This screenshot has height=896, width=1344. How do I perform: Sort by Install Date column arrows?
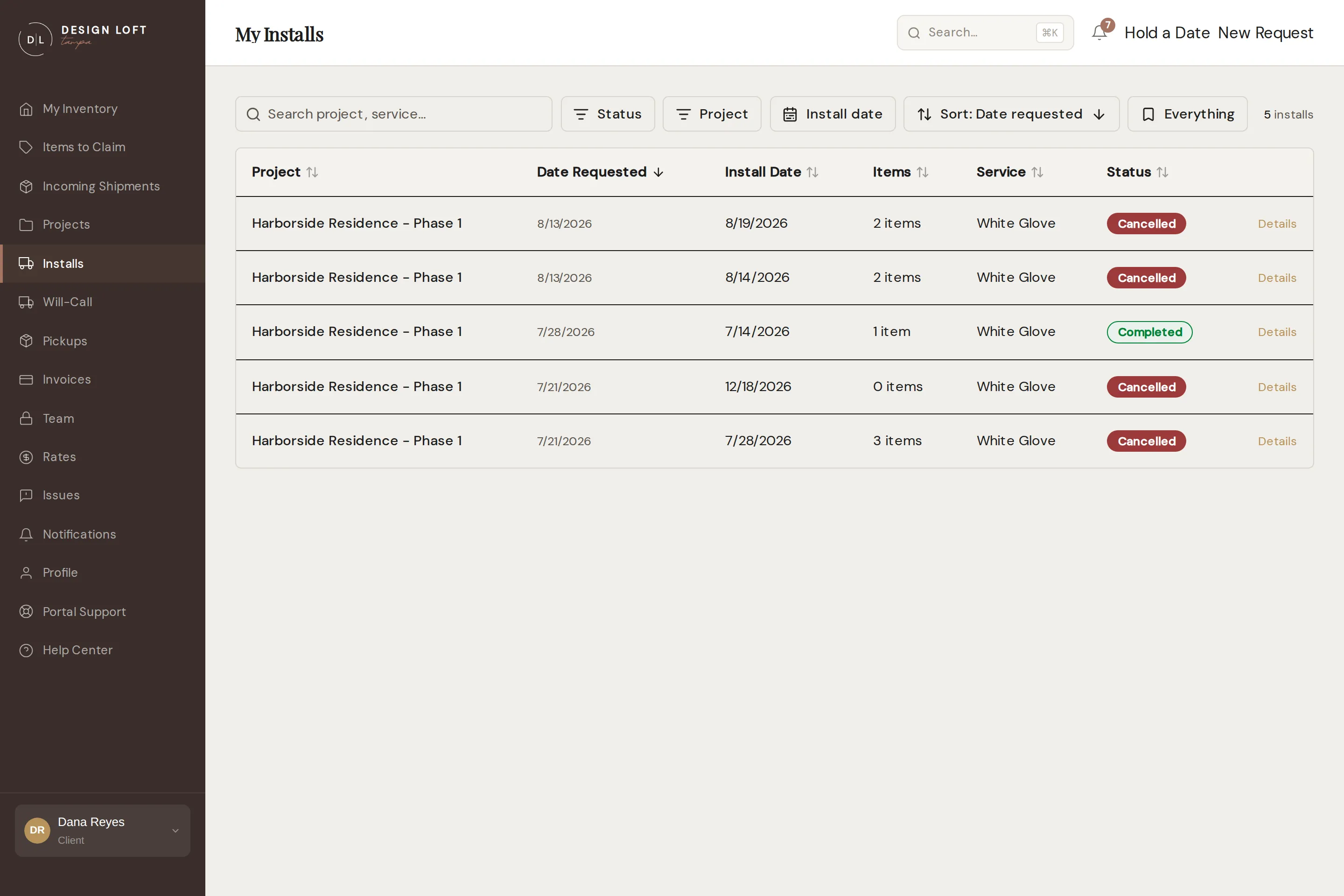[x=812, y=172]
